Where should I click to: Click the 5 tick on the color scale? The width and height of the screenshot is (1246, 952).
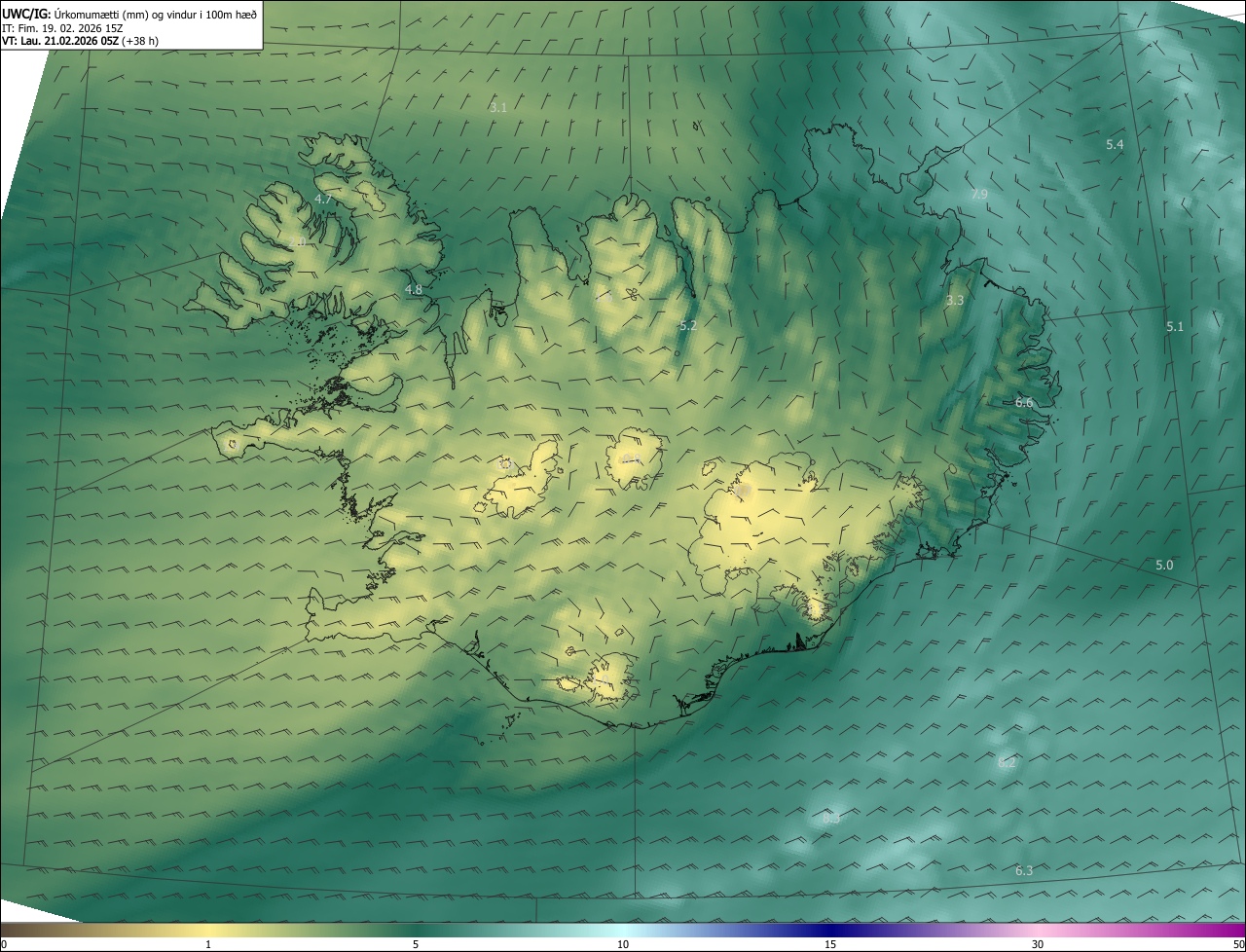tap(416, 944)
